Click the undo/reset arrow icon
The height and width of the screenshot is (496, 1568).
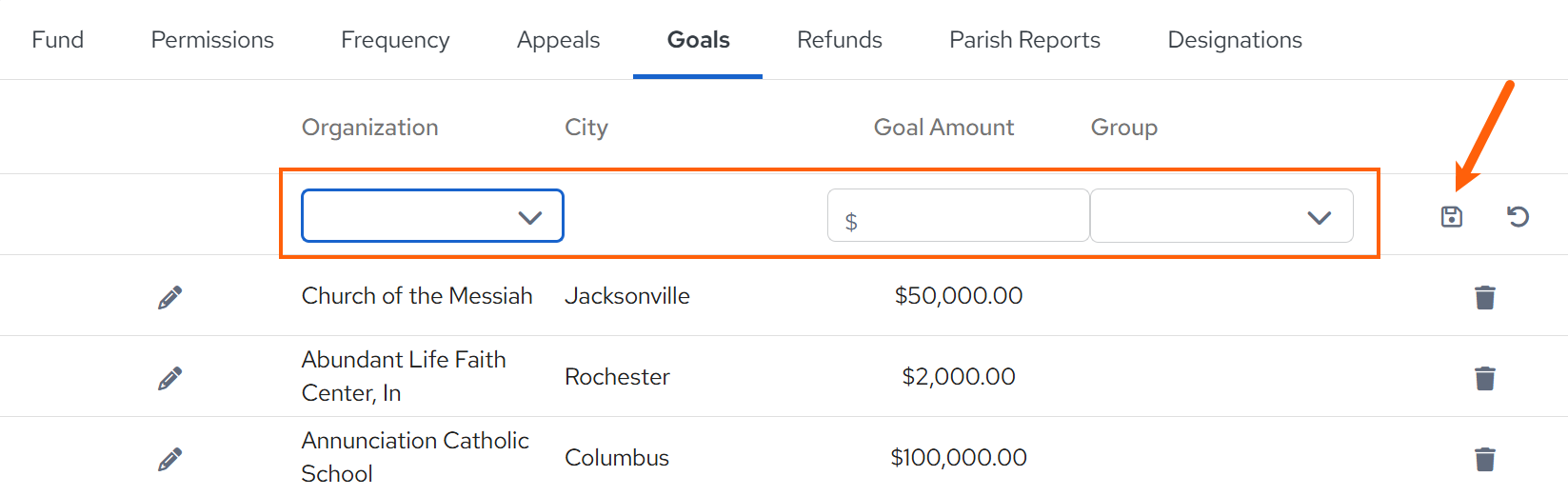1518,217
